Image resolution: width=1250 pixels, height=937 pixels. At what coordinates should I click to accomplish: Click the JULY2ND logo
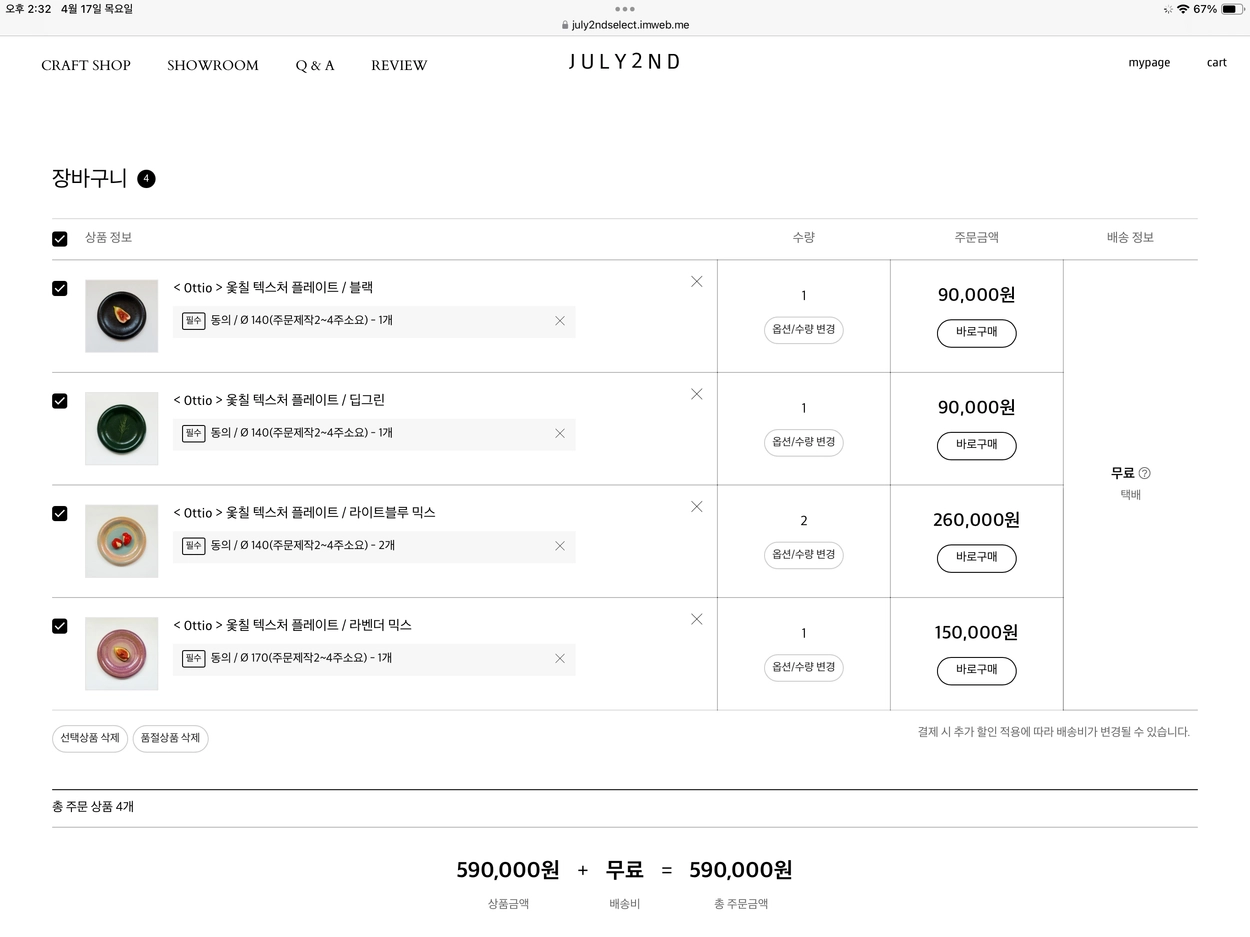(x=625, y=62)
